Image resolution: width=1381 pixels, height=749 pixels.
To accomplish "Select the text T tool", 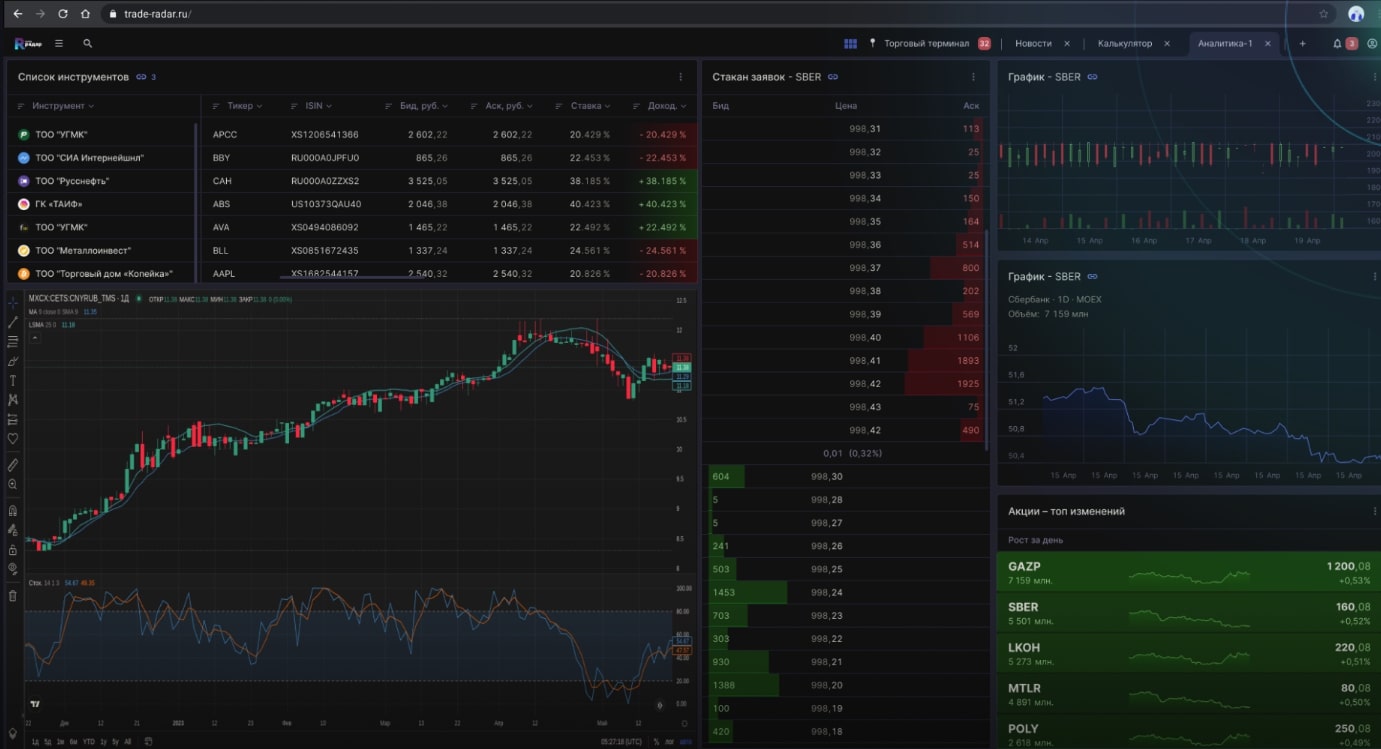I will point(13,380).
